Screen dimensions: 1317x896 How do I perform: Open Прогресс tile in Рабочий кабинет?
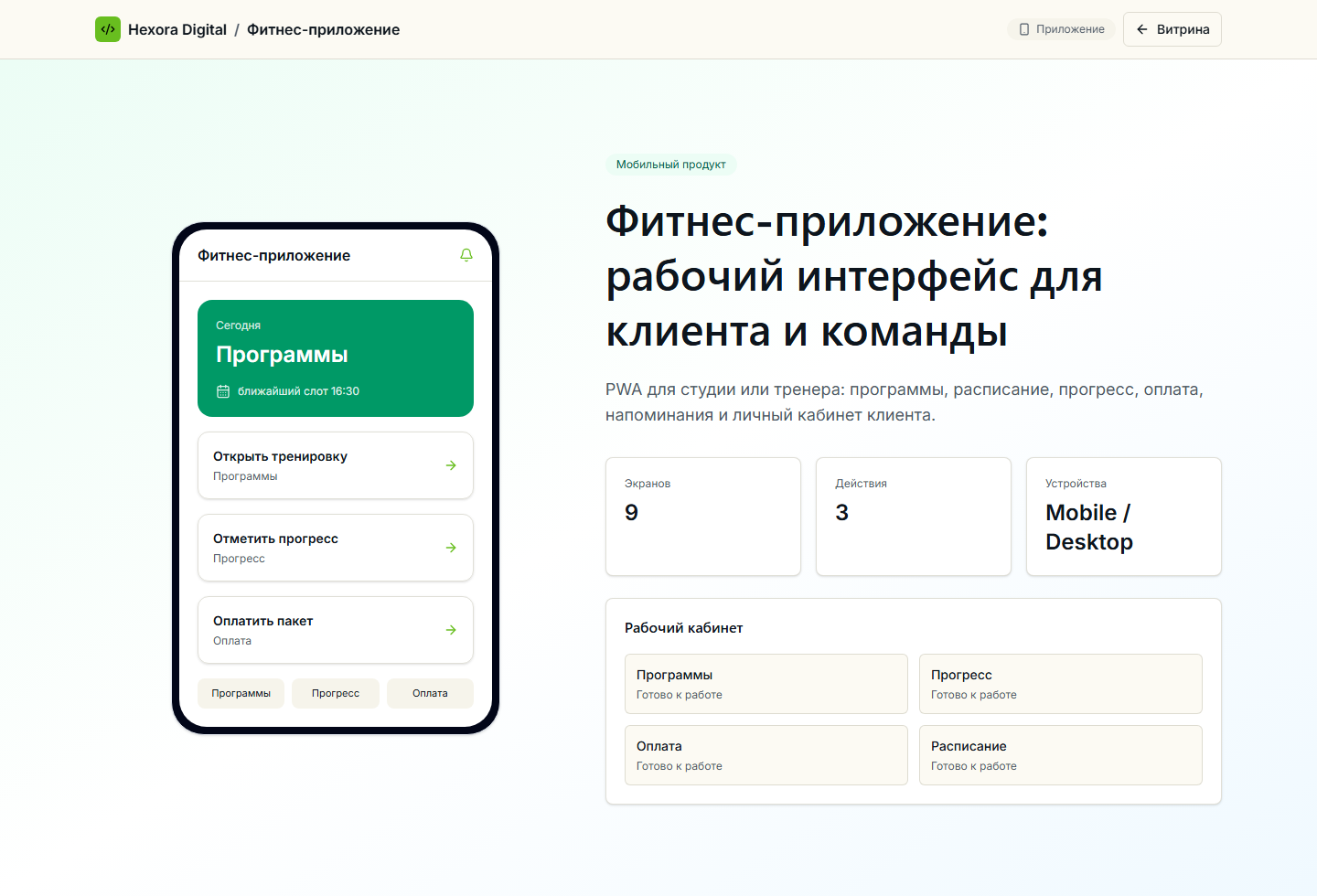(1061, 684)
